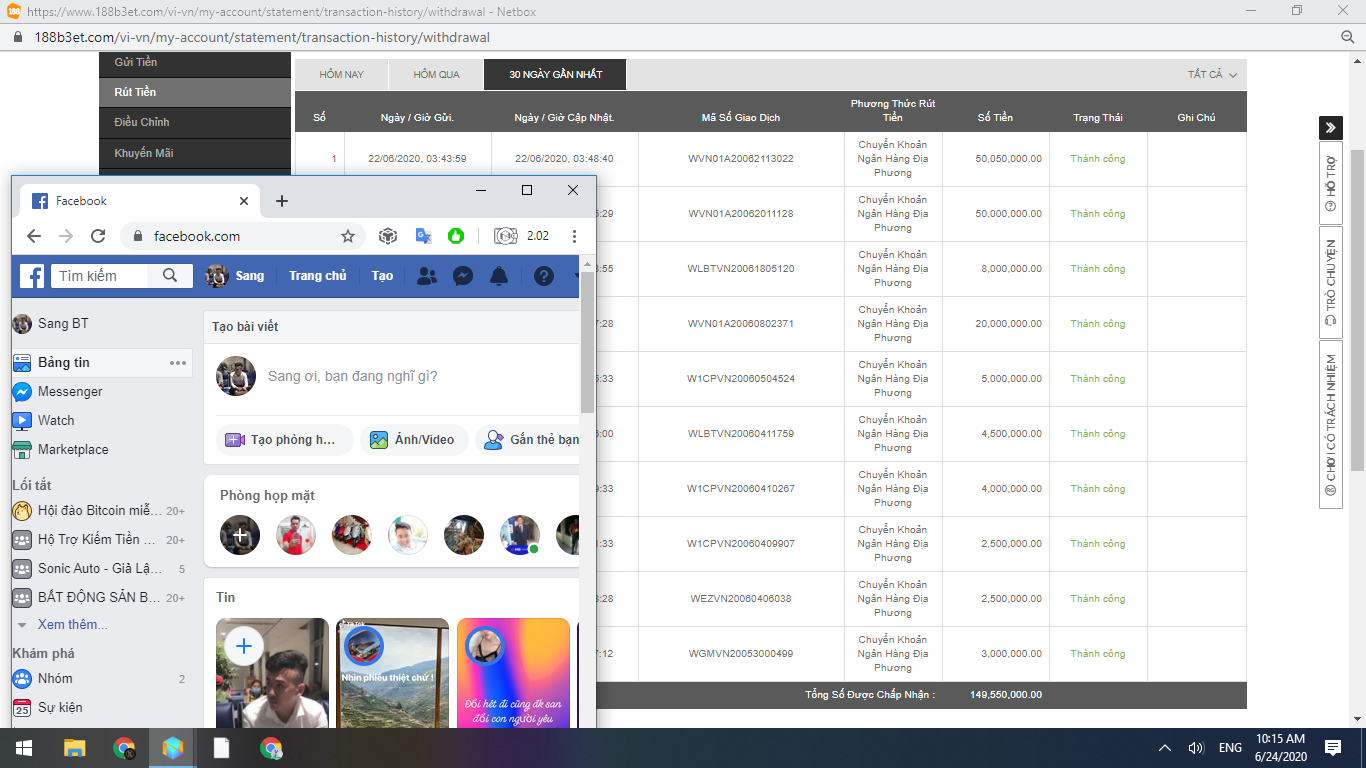Open File Explorer from the taskbar

(x=75, y=747)
